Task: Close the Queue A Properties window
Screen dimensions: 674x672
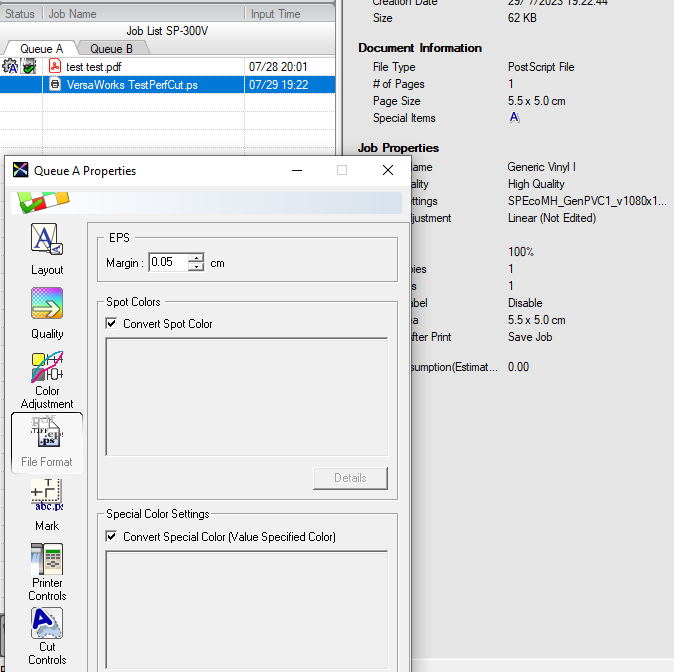Action: [x=388, y=170]
